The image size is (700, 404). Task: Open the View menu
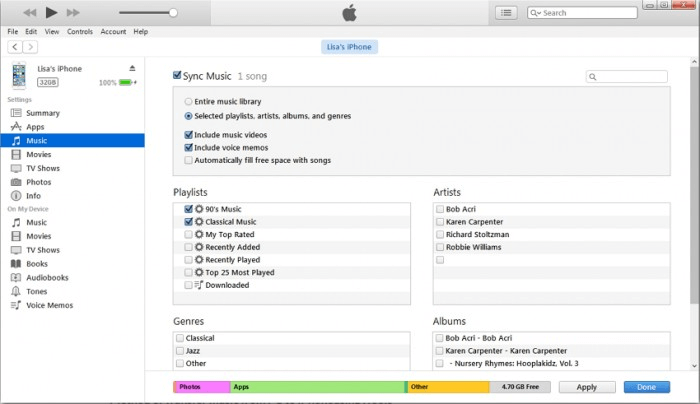tap(51, 31)
